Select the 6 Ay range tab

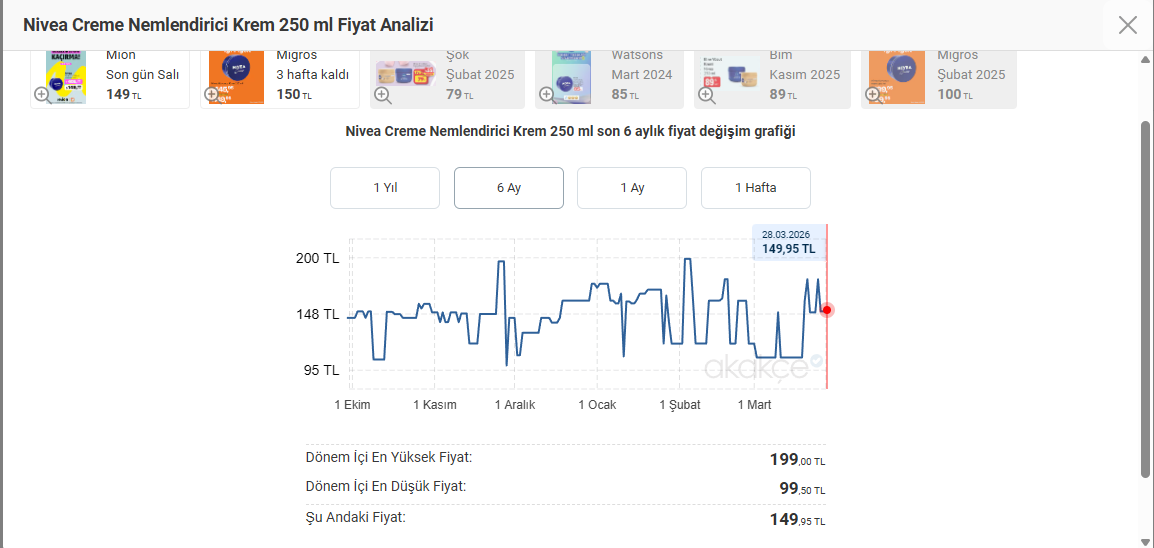pos(509,188)
